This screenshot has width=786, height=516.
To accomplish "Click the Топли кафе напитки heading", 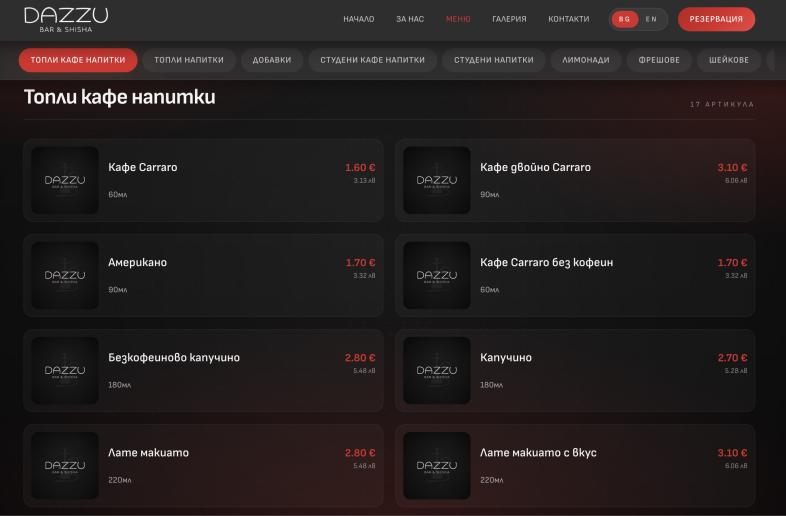I will pos(120,97).
